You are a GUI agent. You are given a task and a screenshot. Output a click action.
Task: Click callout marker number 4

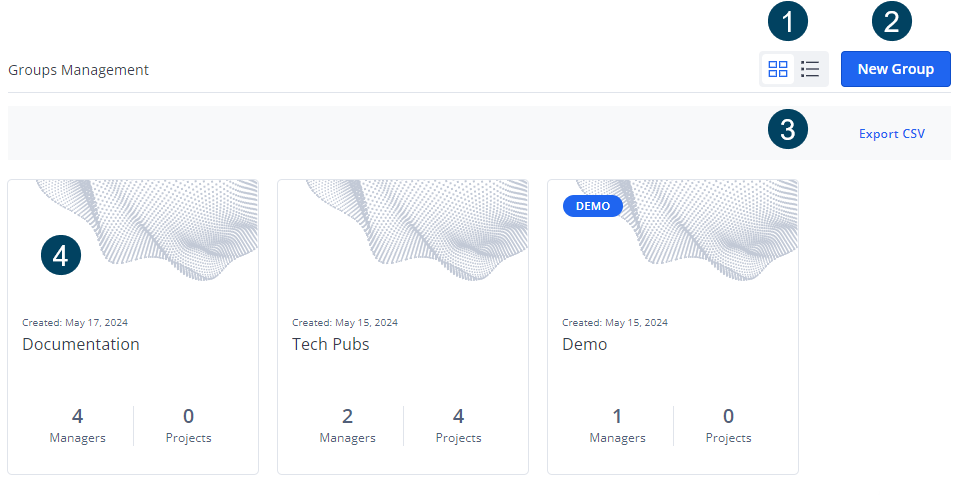[x=61, y=255]
